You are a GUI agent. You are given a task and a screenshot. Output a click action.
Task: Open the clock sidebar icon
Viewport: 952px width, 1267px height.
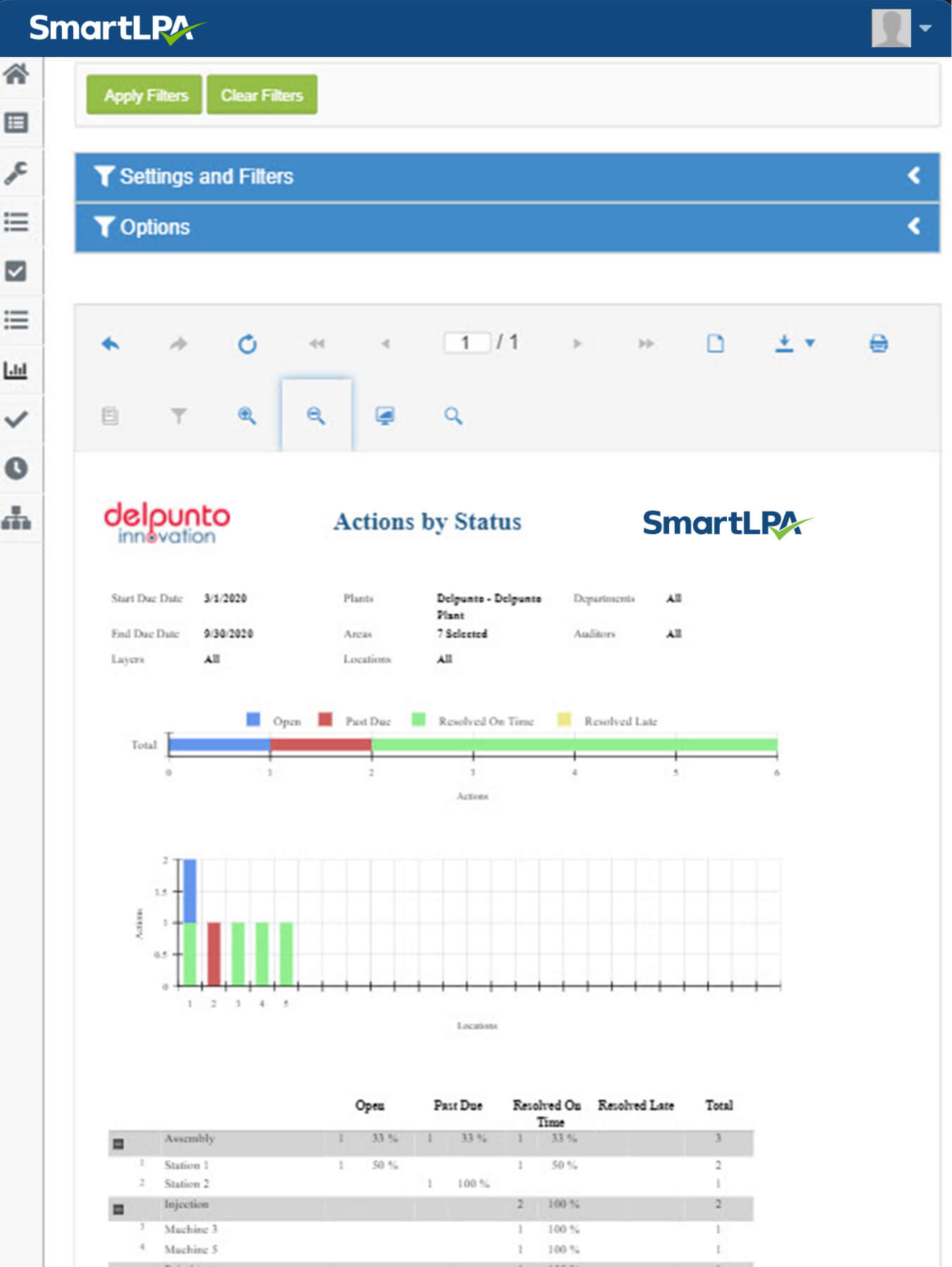tap(16, 468)
